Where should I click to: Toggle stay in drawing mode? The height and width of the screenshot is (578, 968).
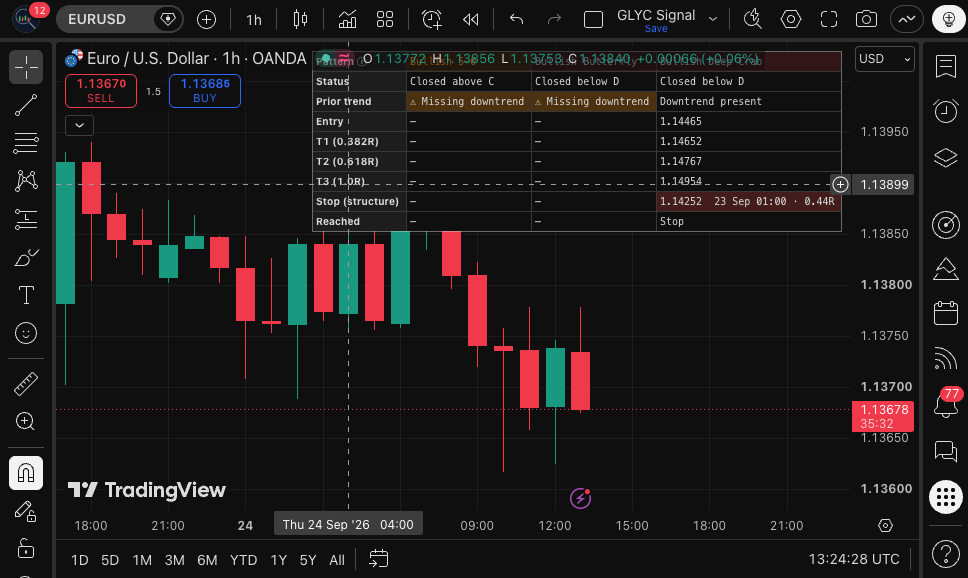click(26, 511)
